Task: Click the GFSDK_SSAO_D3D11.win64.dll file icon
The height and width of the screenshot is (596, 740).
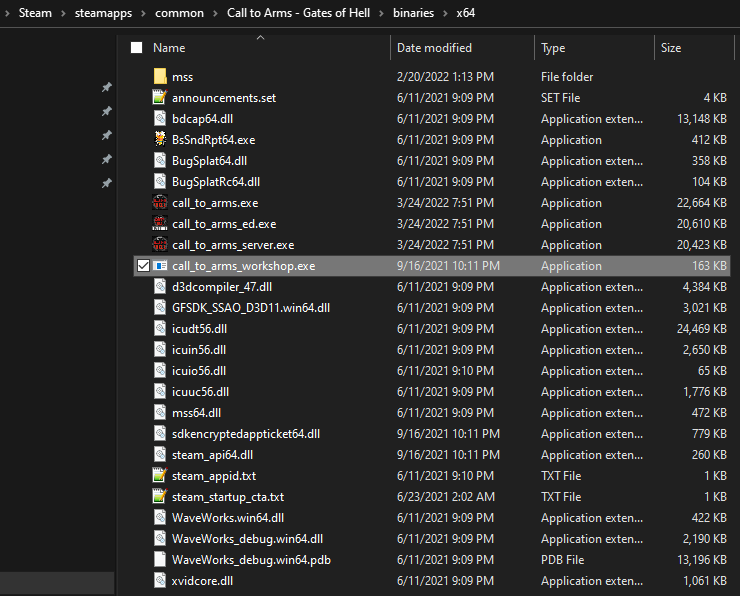Action: pos(160,307)
